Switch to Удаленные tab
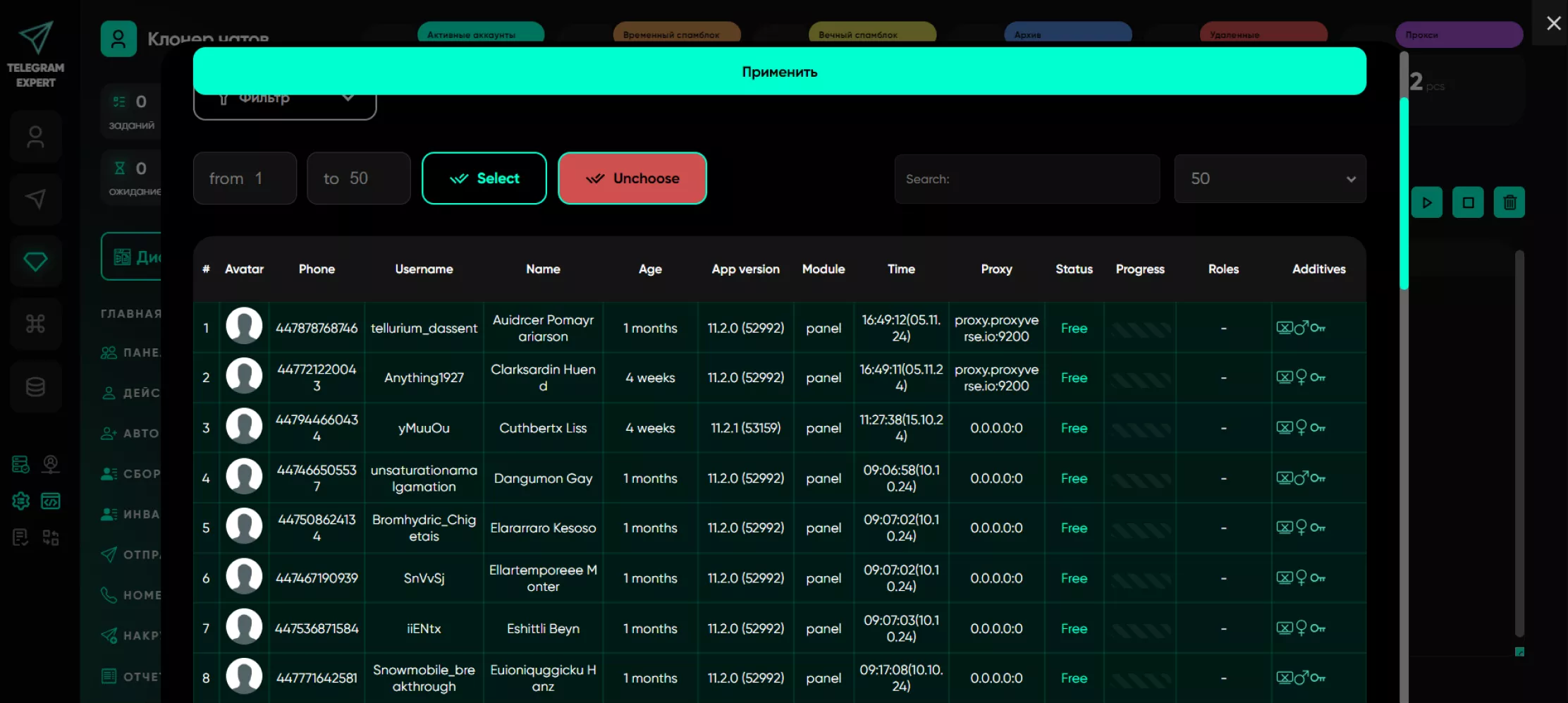Image resolution: width=1568 pixels, height=703 pixels. pos(1263,34)
